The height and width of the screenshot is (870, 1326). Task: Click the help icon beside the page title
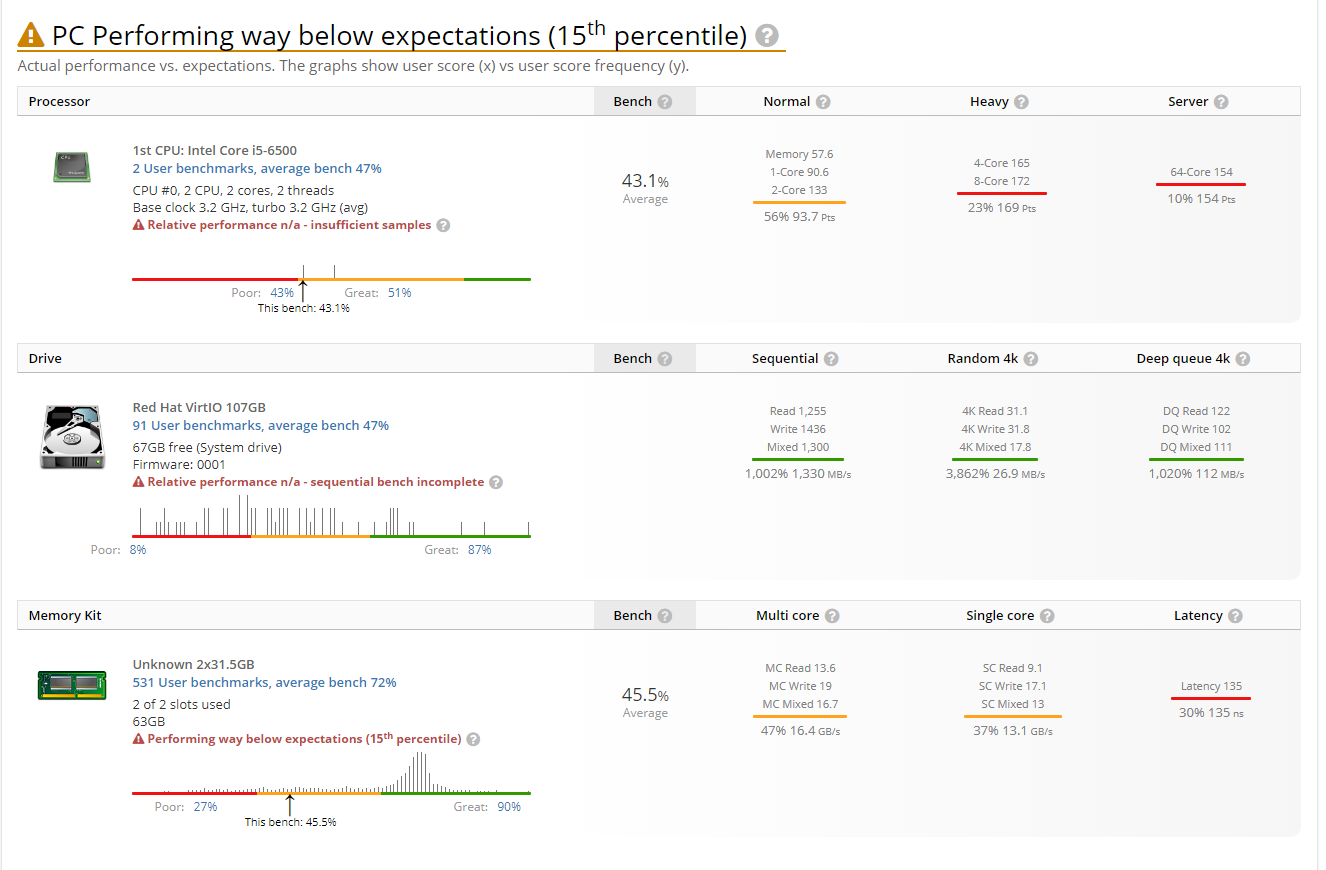[767, 36]
